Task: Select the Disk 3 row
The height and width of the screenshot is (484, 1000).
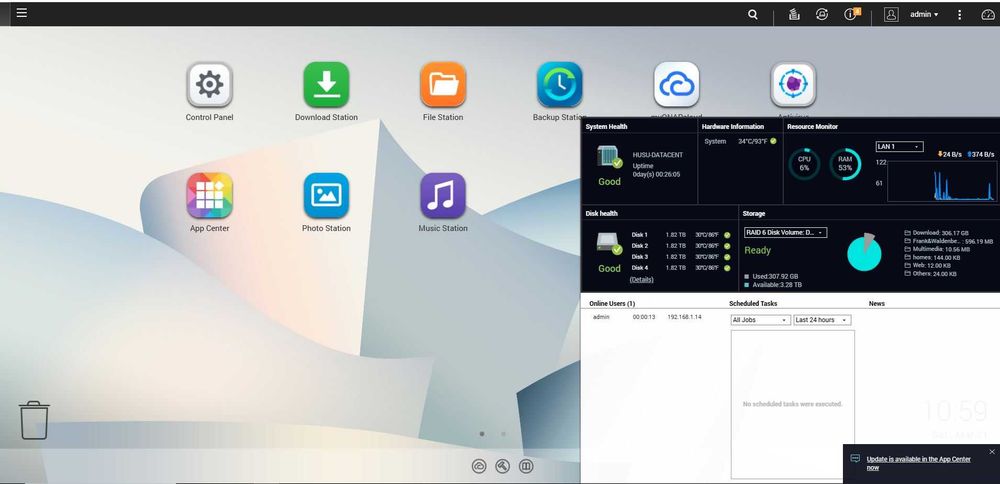Action: coord(681,257)
